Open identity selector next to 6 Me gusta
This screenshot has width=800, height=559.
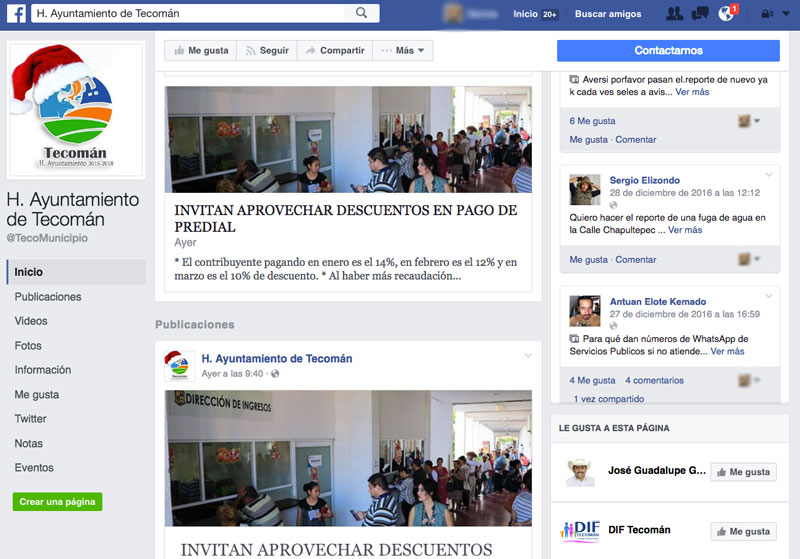coord(748,121)
